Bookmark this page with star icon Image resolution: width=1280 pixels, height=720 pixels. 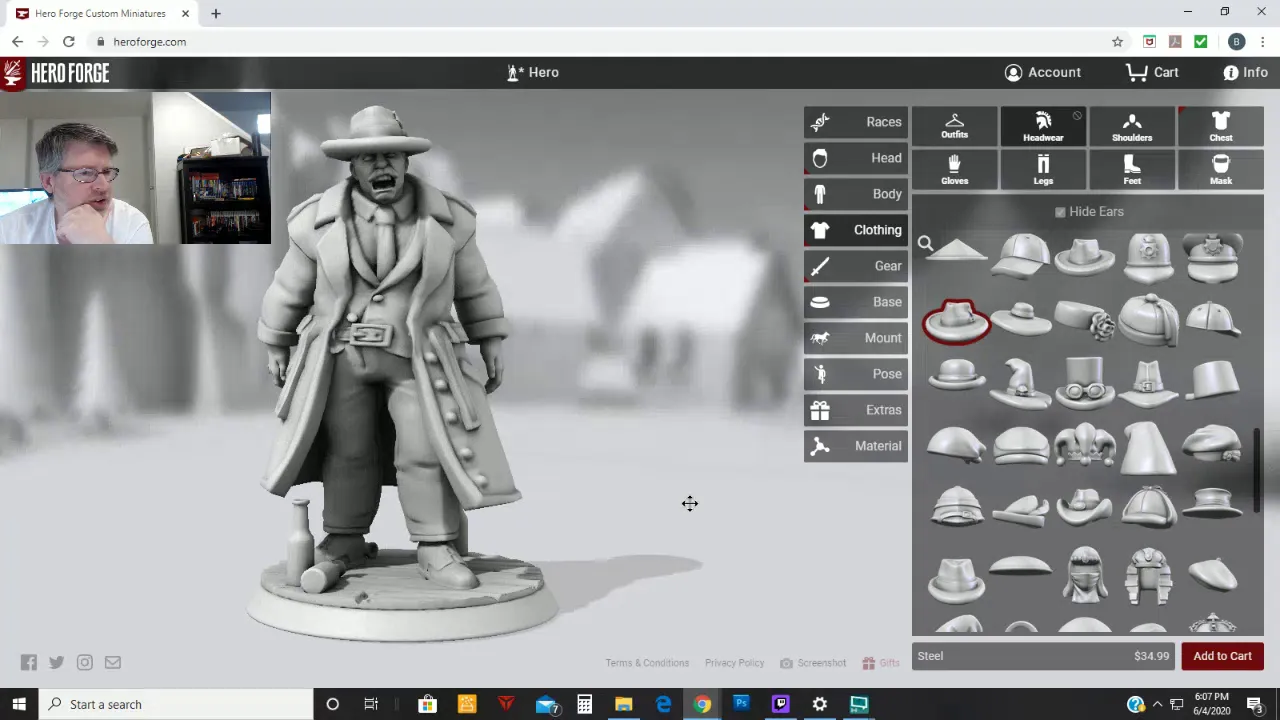1117,42
